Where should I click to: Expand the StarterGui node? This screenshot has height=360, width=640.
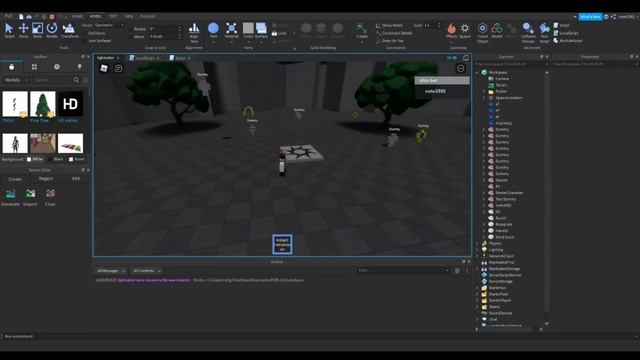tap(477, 288)
